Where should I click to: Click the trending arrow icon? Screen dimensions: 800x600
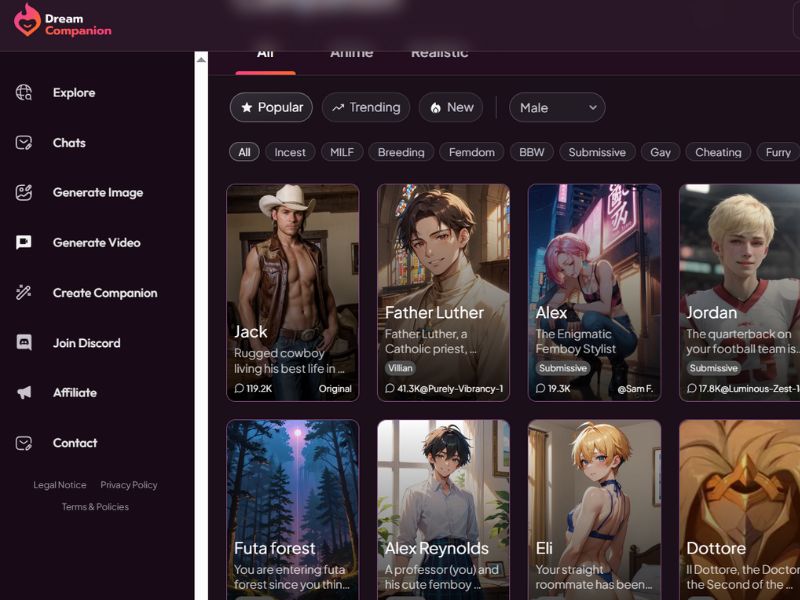point(338,108)
